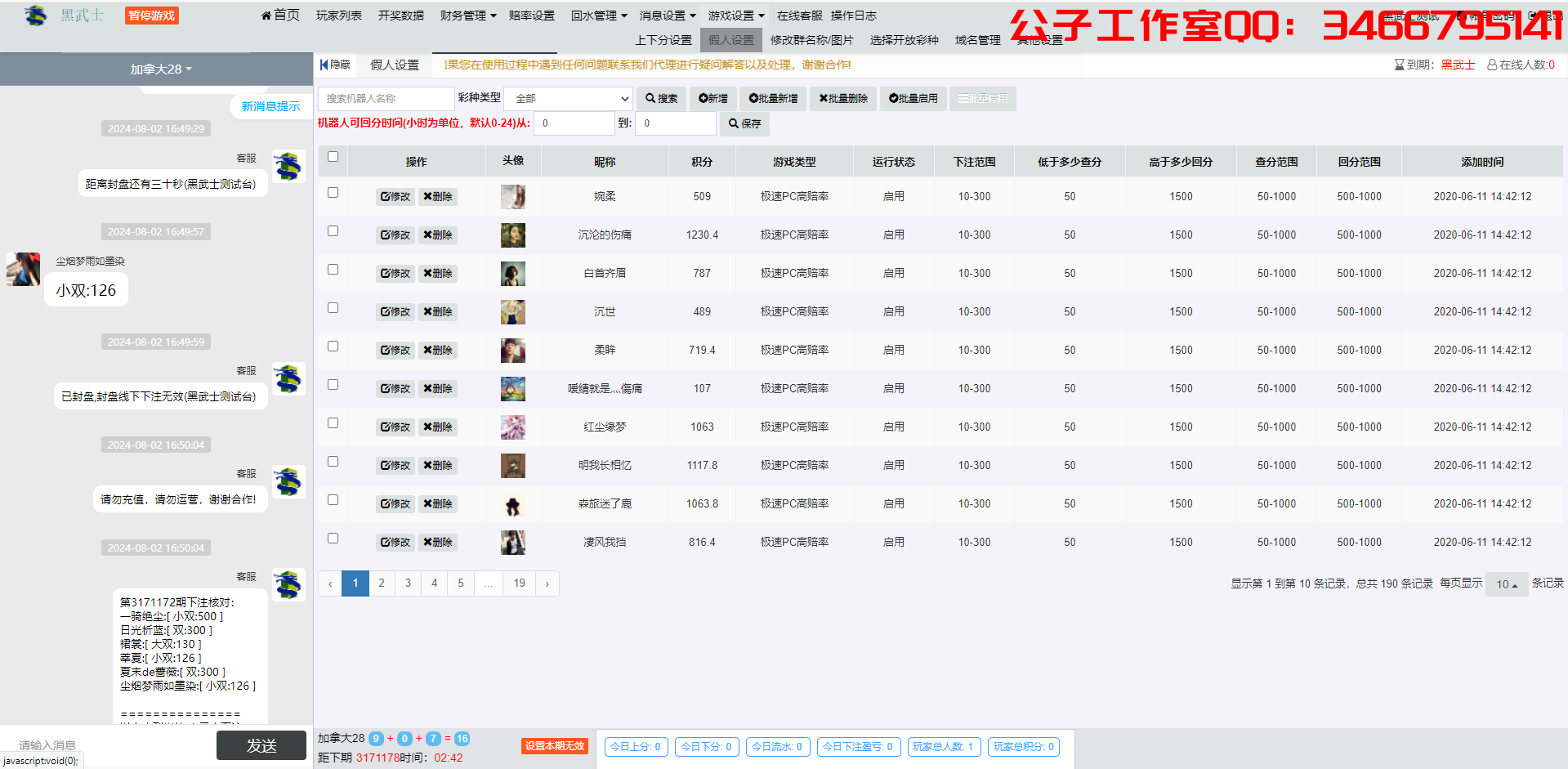Click the 从 start hour input
Viewport: 1568px width, 769px height.
click(574, 123)
